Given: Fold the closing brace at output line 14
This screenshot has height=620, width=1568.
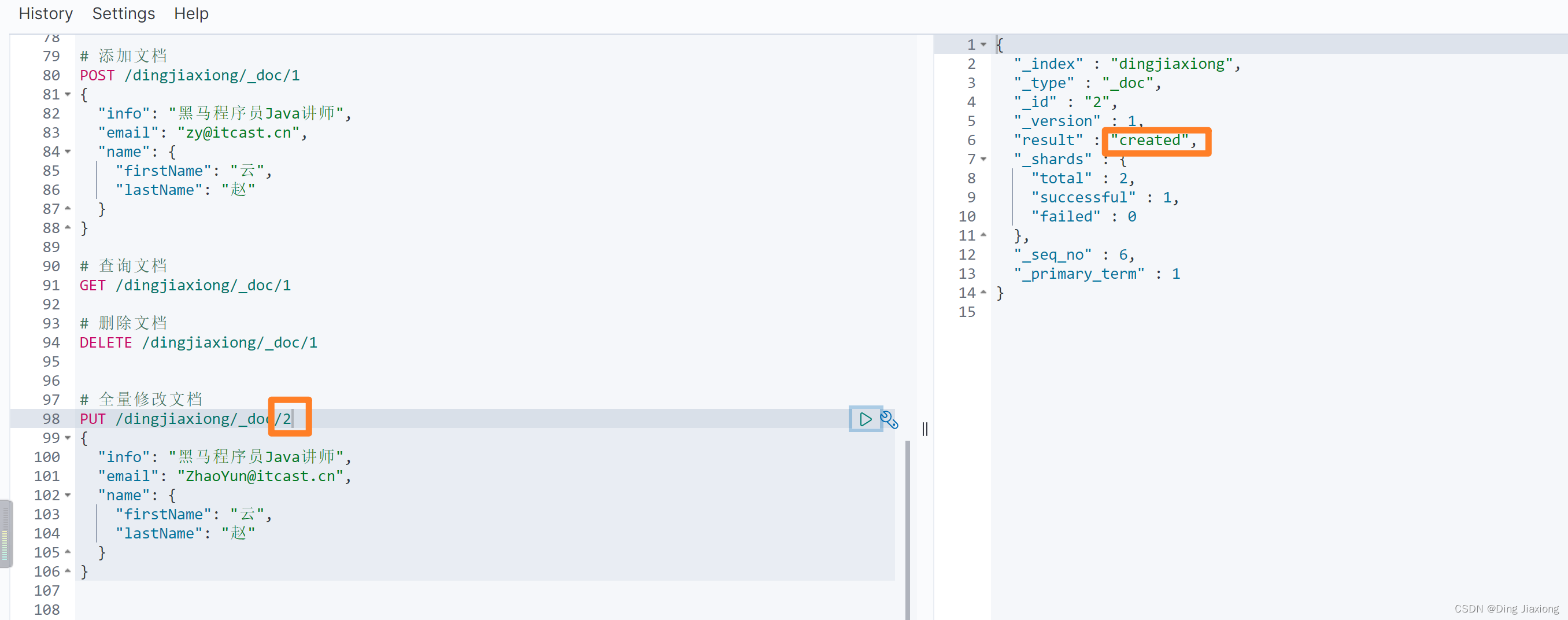Looking at the screenshot, I should 983,292.
